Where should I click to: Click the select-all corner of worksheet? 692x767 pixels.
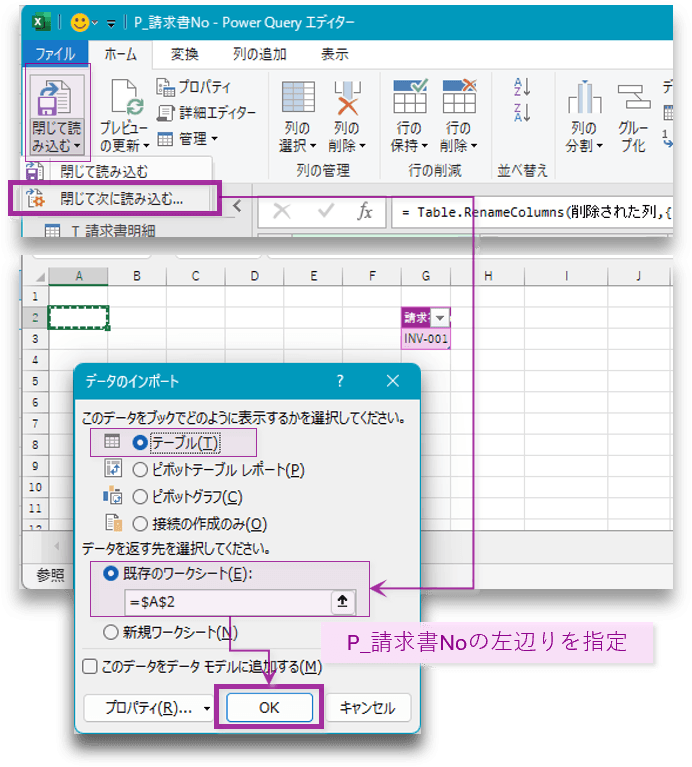point(36,276)
